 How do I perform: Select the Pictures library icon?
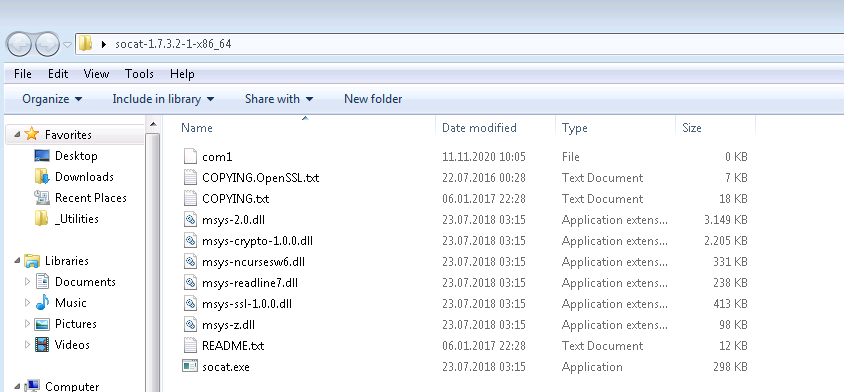tap(42, 324)
